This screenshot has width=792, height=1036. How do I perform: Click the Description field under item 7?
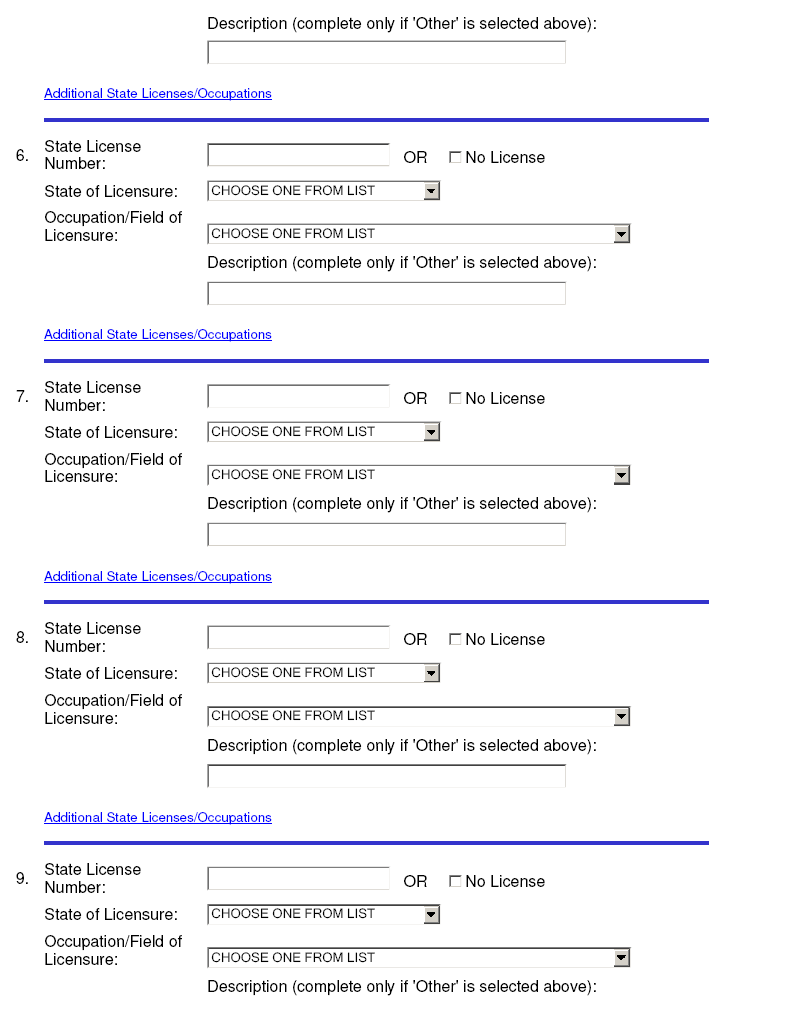(x=386, y=535)
